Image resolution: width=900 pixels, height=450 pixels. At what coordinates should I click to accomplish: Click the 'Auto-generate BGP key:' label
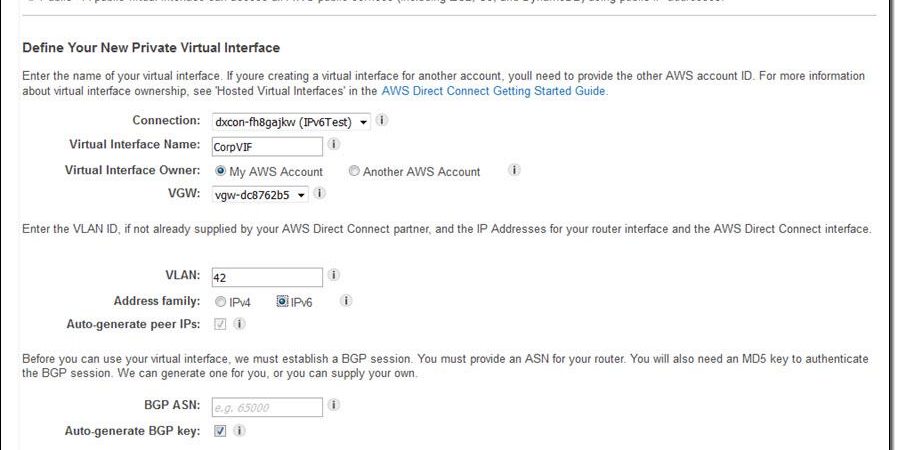(x=133, y=430)
